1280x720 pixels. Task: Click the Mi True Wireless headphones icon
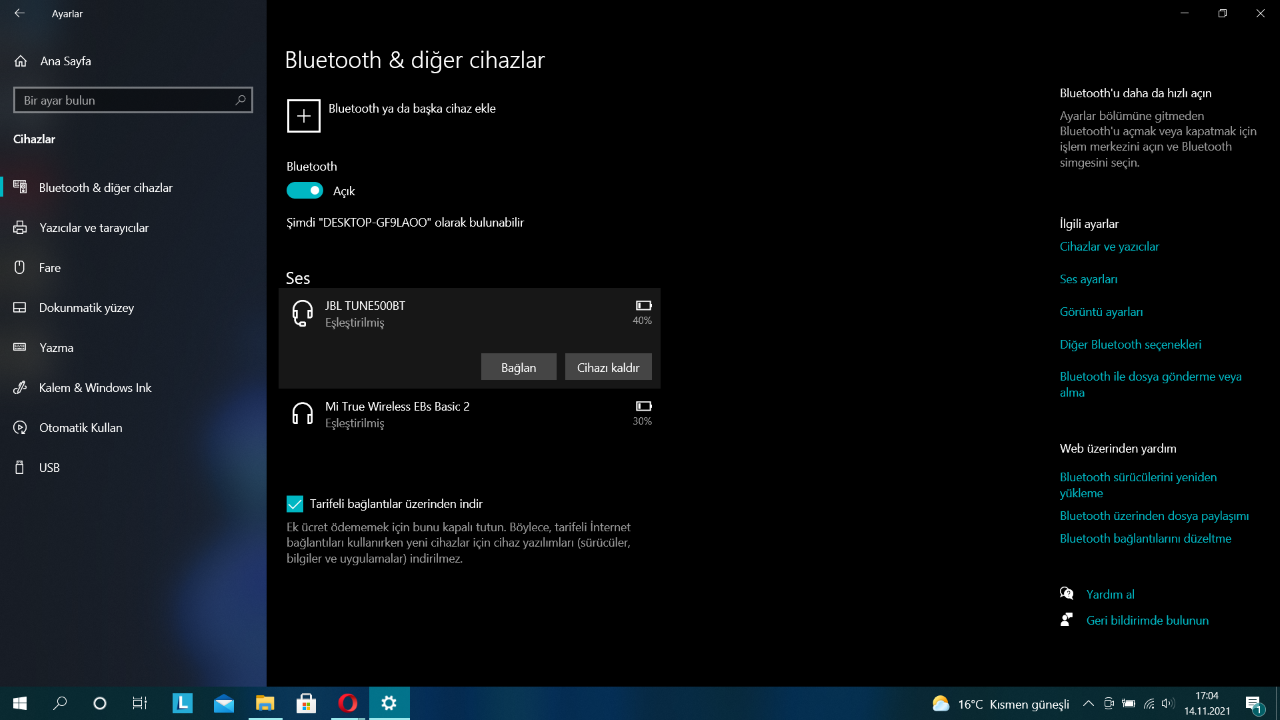(x=302, y=414)
